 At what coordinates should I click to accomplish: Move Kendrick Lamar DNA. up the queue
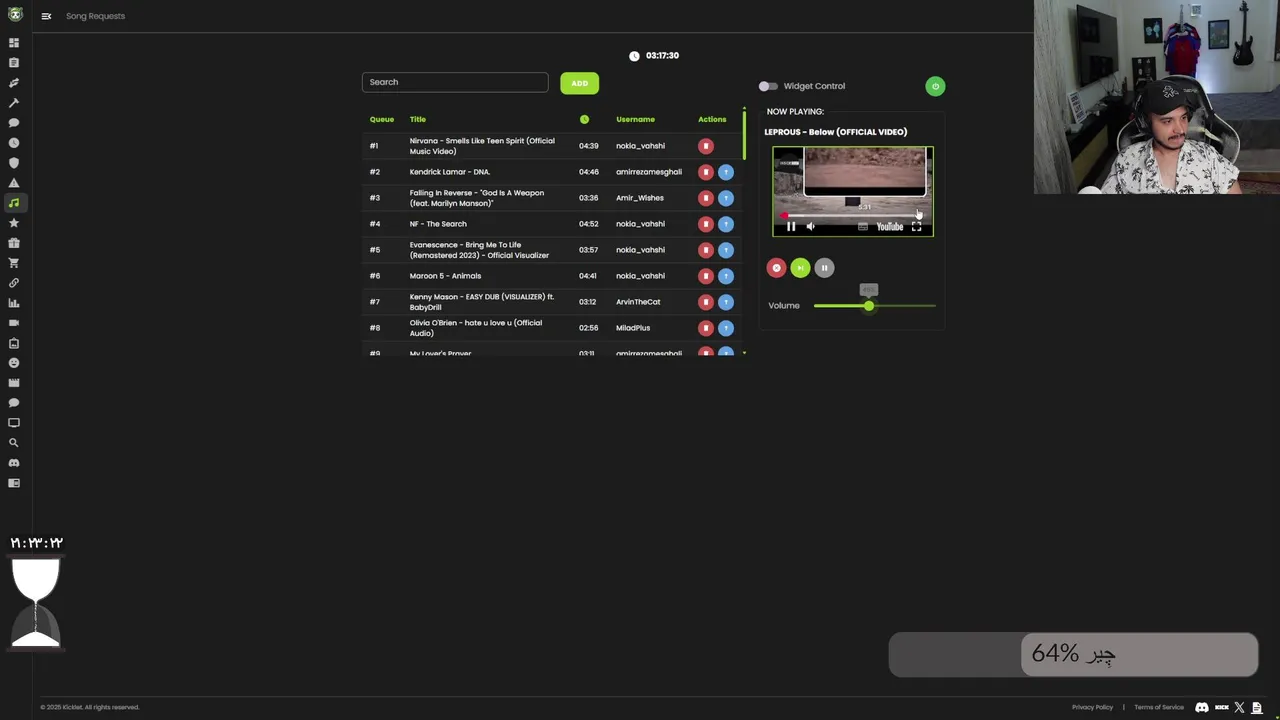pyautogui.click(x=726, y=172)
